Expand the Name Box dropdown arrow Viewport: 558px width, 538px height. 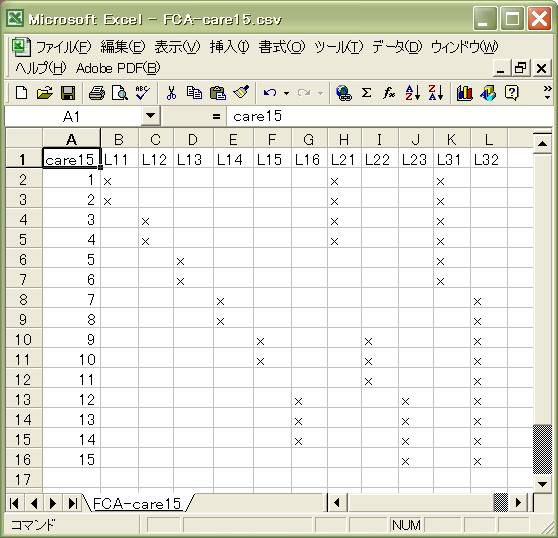click(x=151, y=116)
